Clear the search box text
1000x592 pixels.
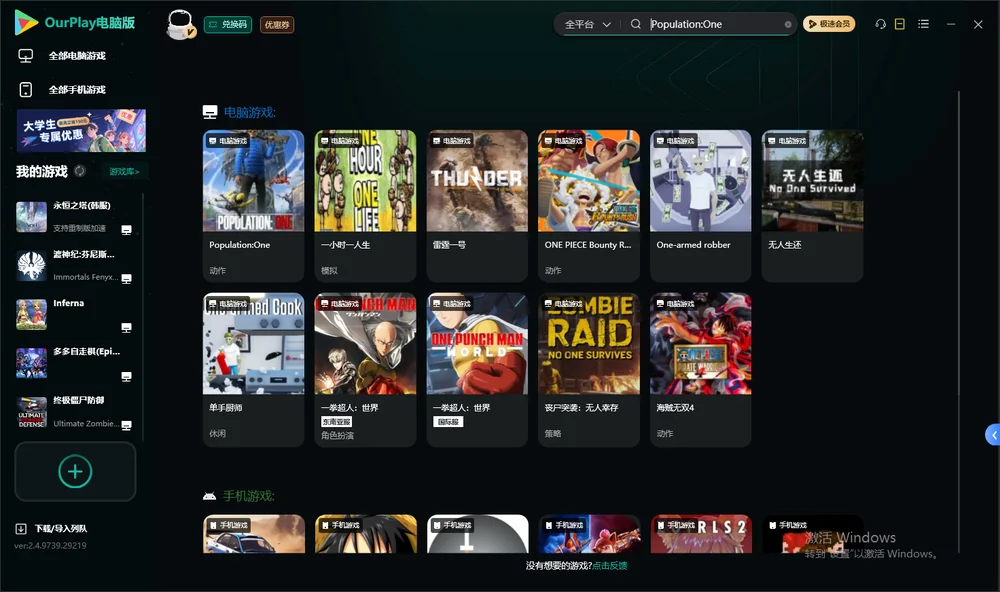pyautogui.click(x=788, y=25)
